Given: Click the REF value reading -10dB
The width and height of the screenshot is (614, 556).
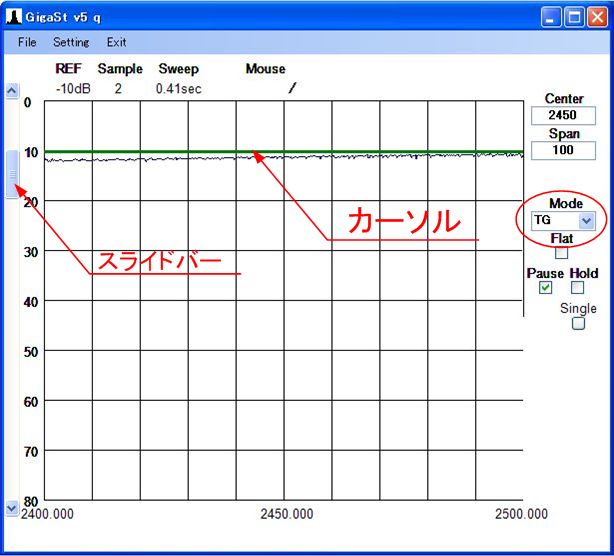Looking at the screenshot, I should (69, 88).
